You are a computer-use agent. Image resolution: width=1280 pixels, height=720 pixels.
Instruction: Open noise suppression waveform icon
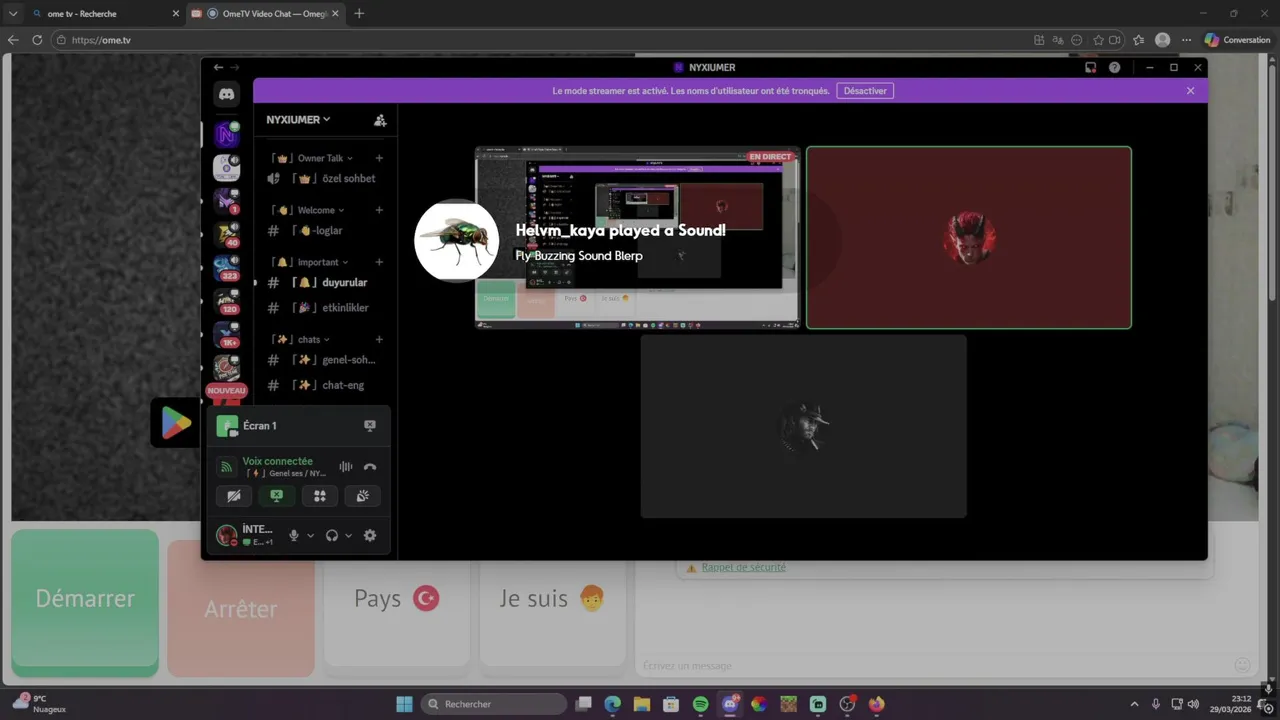pyautogui.click(x=346, y=467)
